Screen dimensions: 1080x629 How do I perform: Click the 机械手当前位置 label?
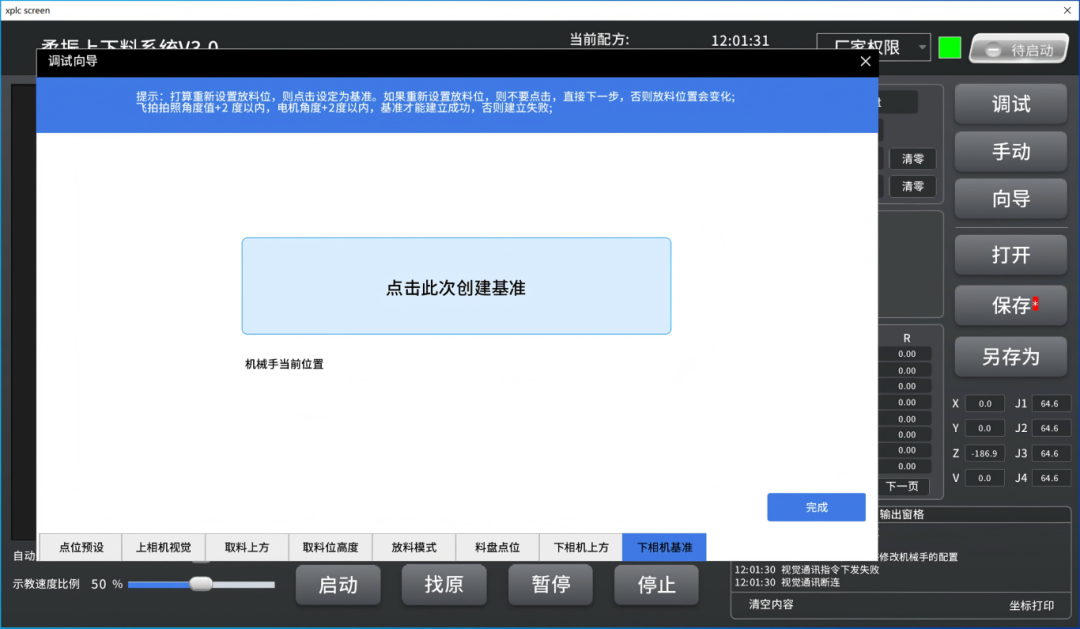(284, 364)
